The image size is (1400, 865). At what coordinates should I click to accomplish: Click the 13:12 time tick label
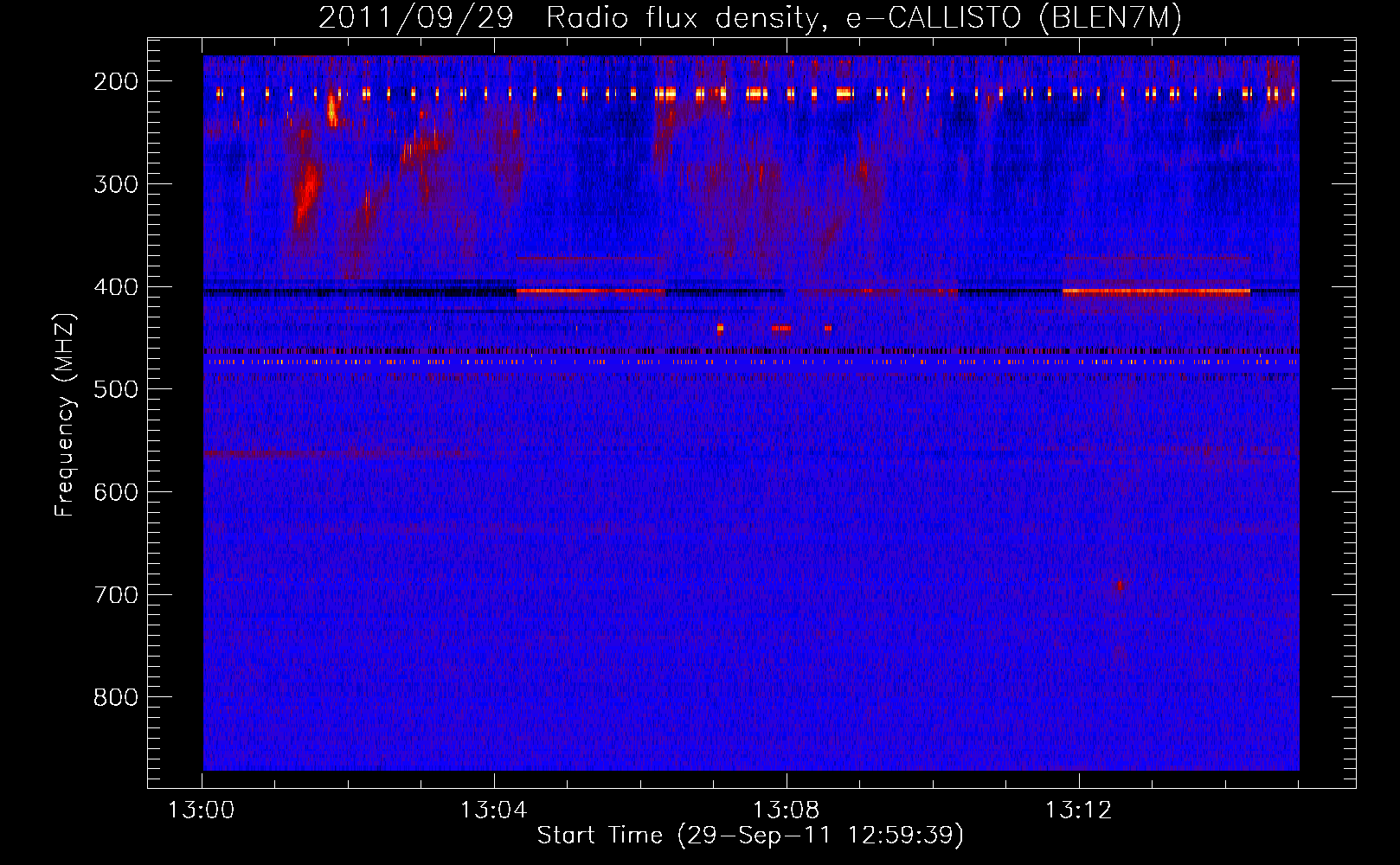(1078, 811)
